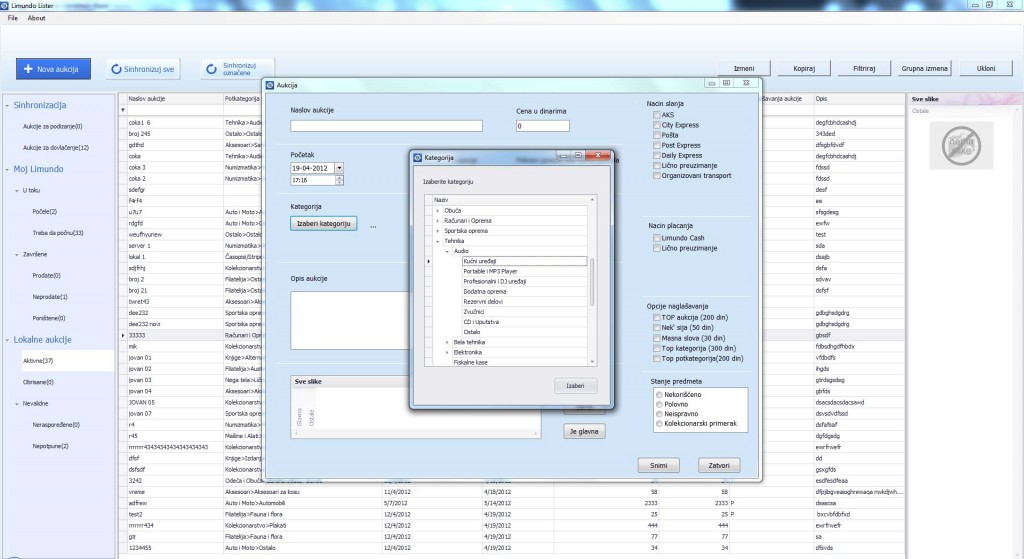The image size is (1024, 559).
Task: Expand the Obuća category
Action: [438, 211]
